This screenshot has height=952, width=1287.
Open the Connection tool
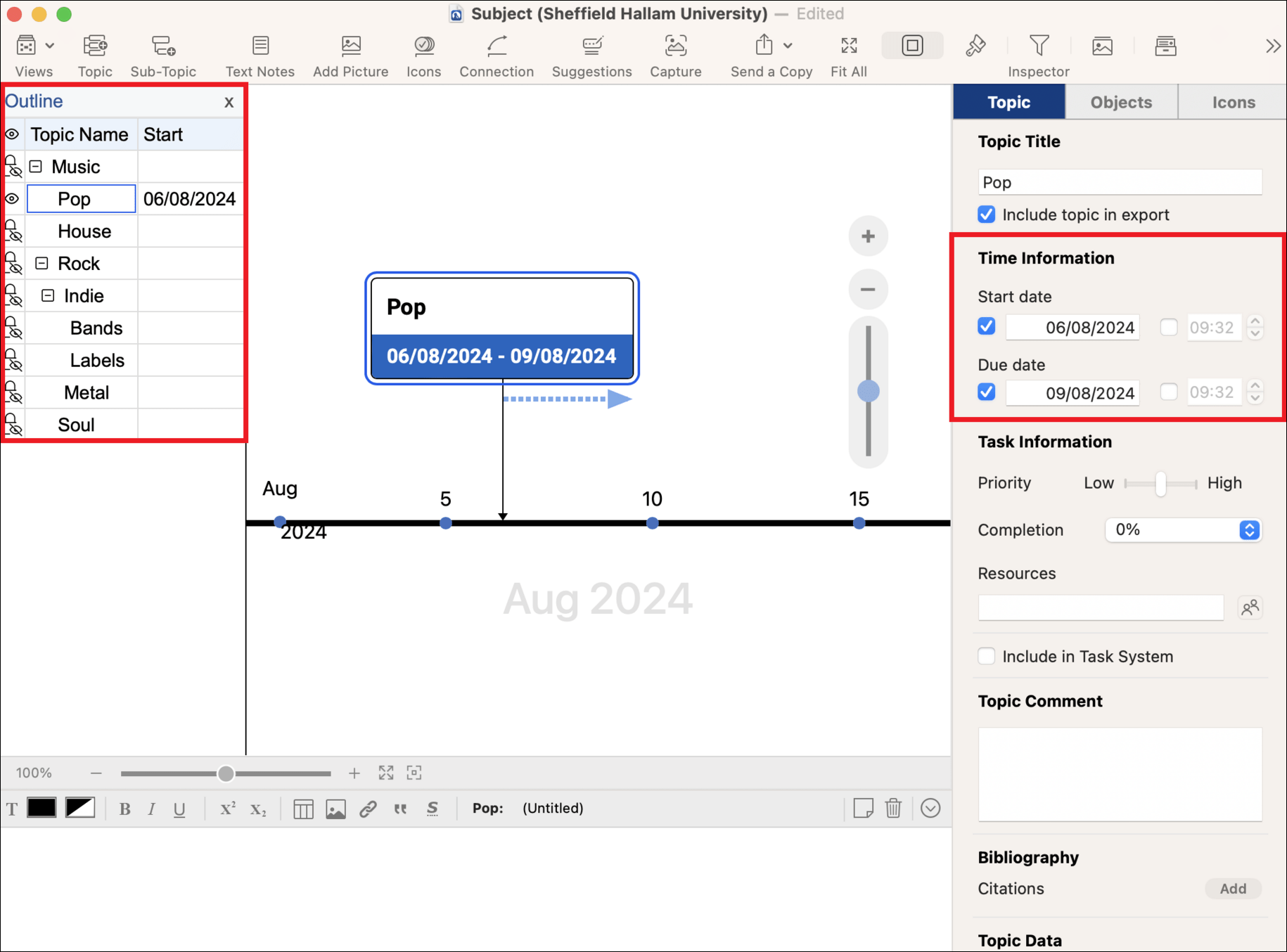click(x=497, y=46)
